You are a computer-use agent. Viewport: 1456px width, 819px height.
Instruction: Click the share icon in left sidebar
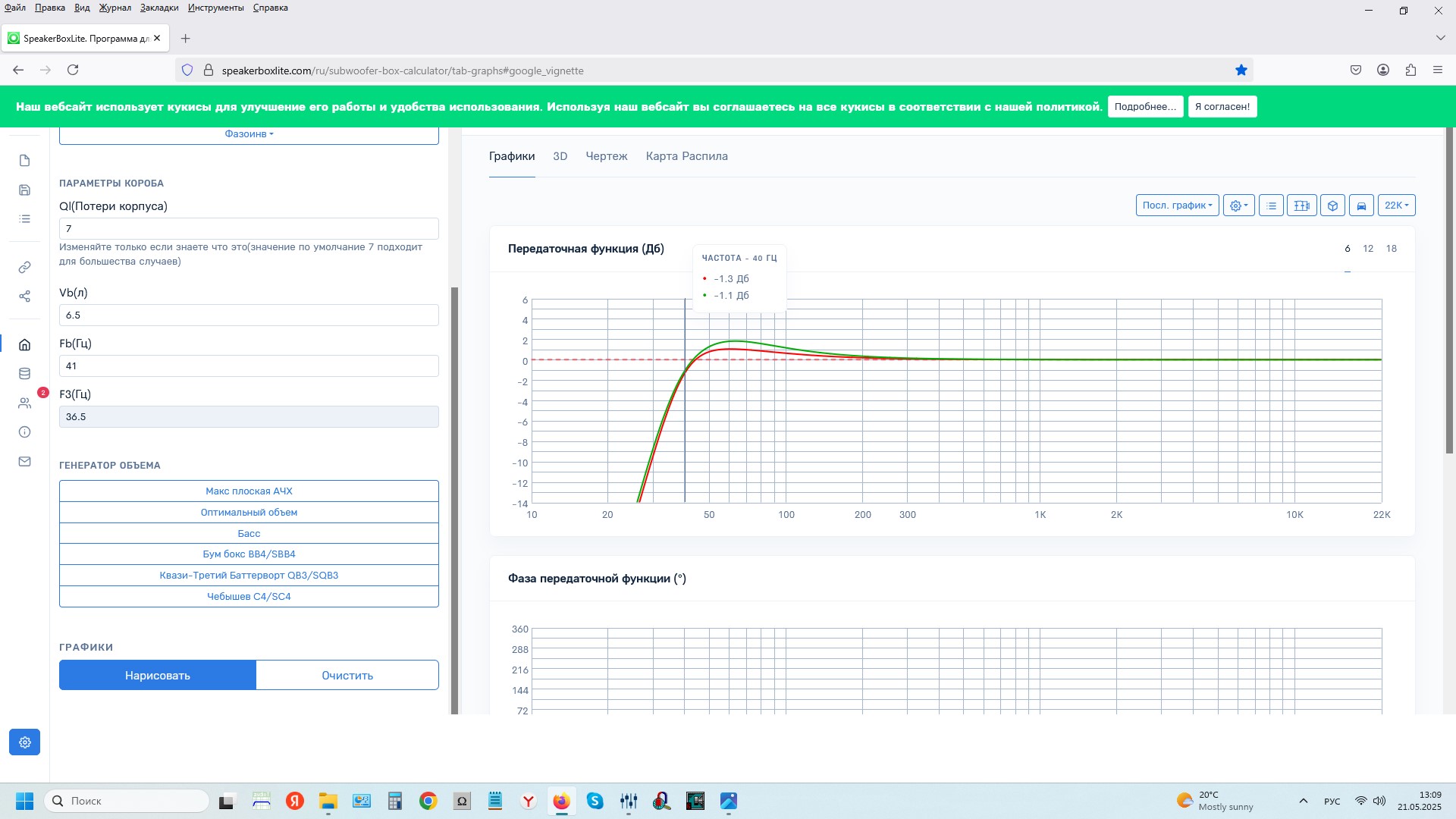pyautogui.click(x=24, y=296)
